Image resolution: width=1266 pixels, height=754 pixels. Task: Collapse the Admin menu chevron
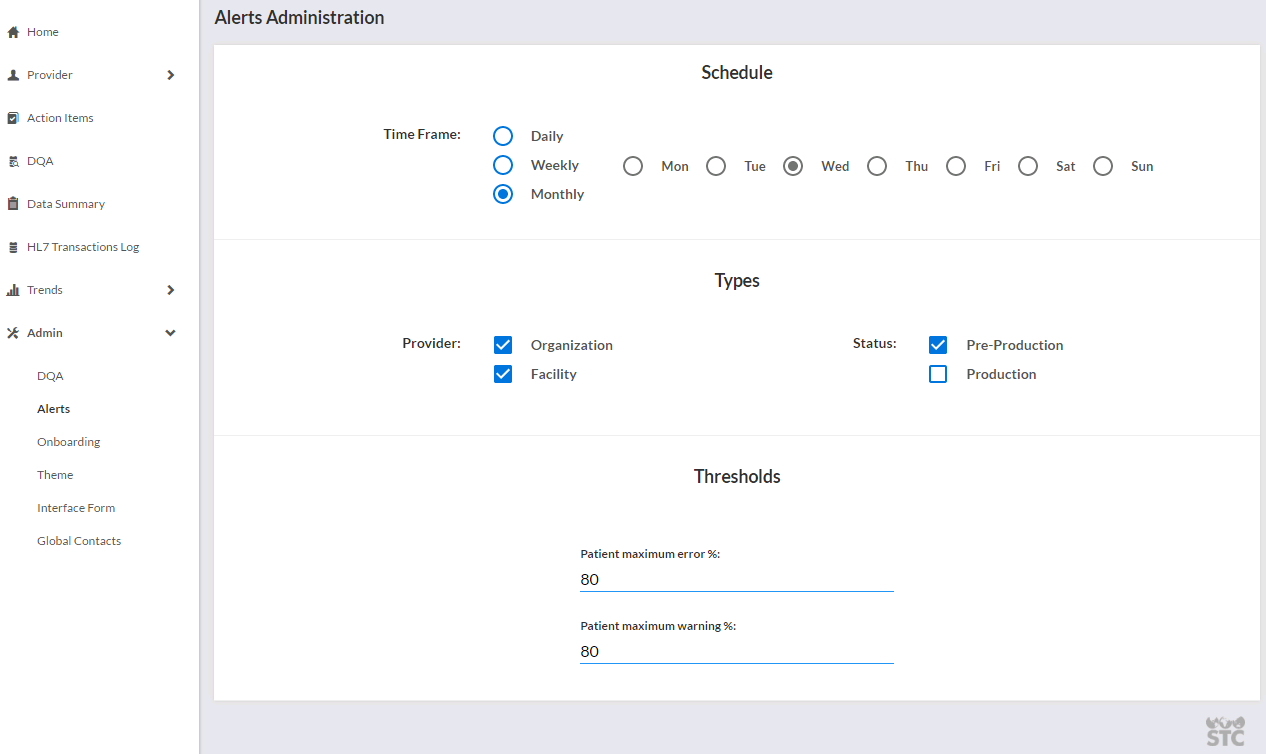(x=171, y=333)
